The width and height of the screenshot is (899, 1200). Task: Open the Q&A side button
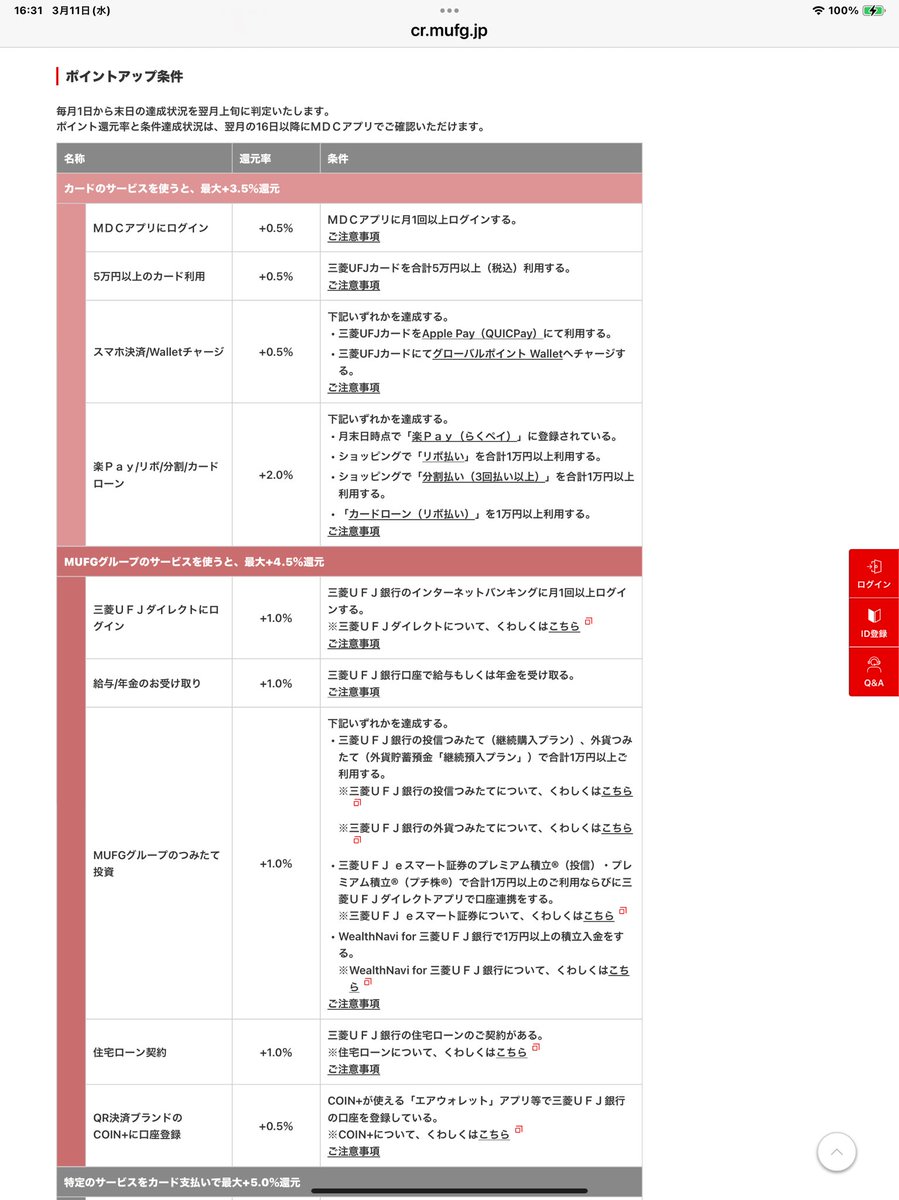874,672
